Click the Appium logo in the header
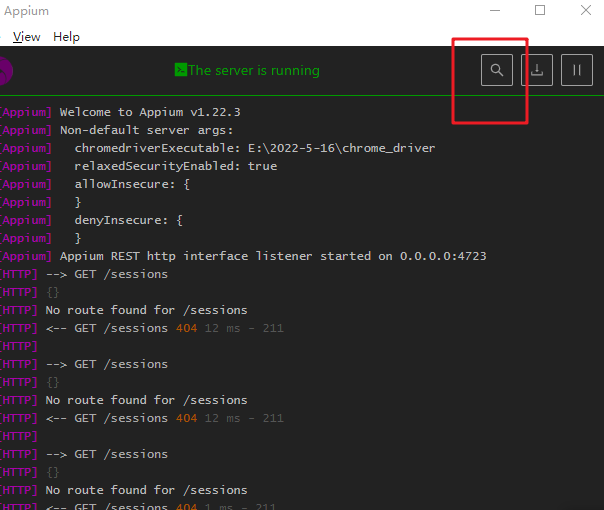Screen dimensions: 604x510 pos(5,71)
